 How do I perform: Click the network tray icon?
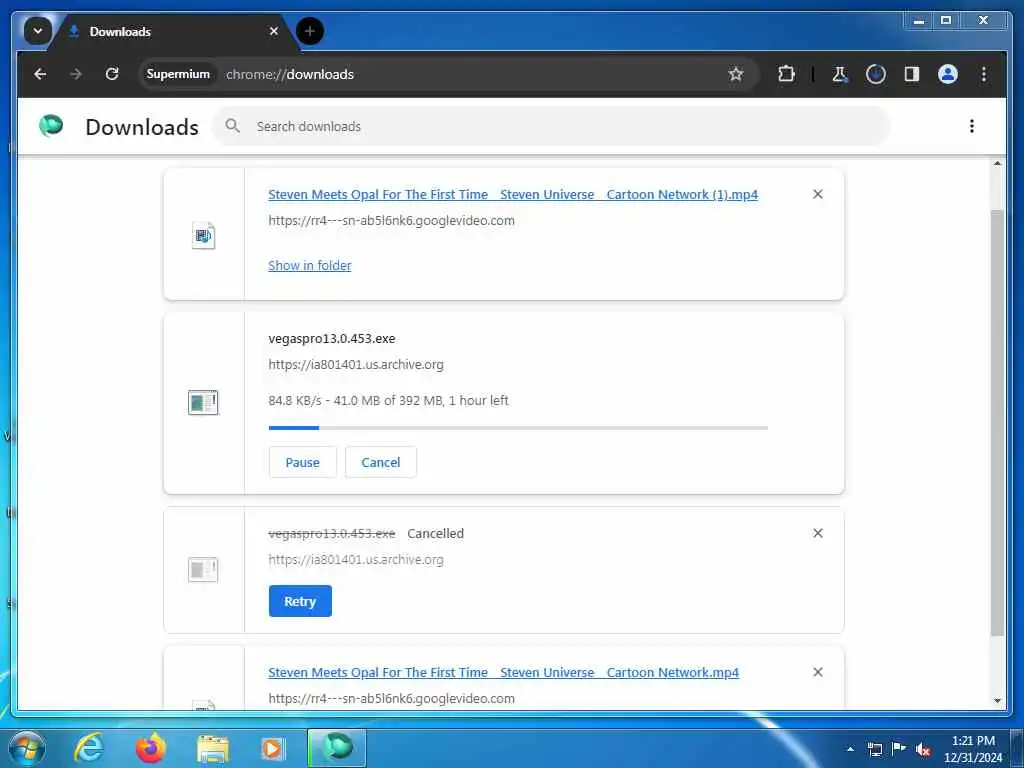pos(874,749)
